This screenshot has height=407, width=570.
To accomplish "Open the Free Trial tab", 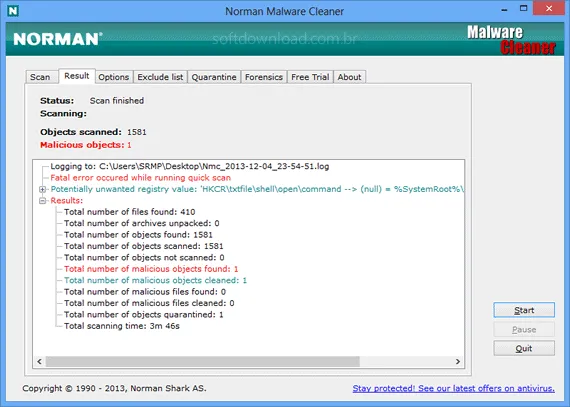I will 310,77.
